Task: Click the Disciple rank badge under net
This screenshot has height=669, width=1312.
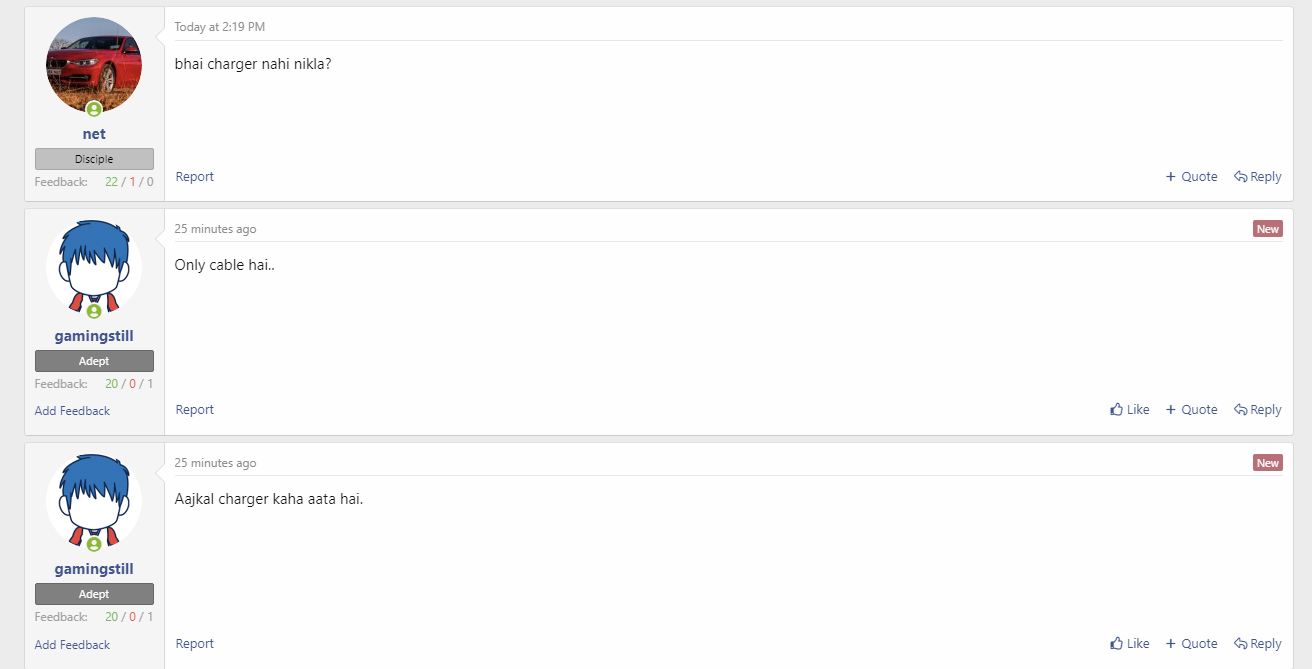Action: pos(94,159)
